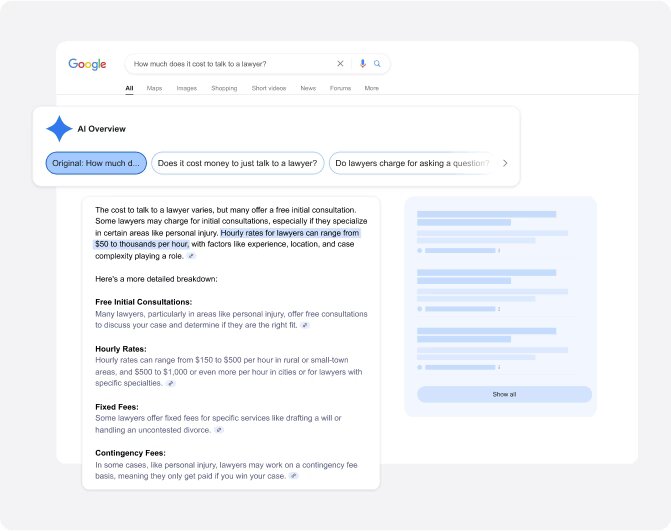Open source link icon under Free Initial Consultations
Image resolution: width=671 pixels, height=531 pixels.
pyautogui.click(x=305, y=325)
